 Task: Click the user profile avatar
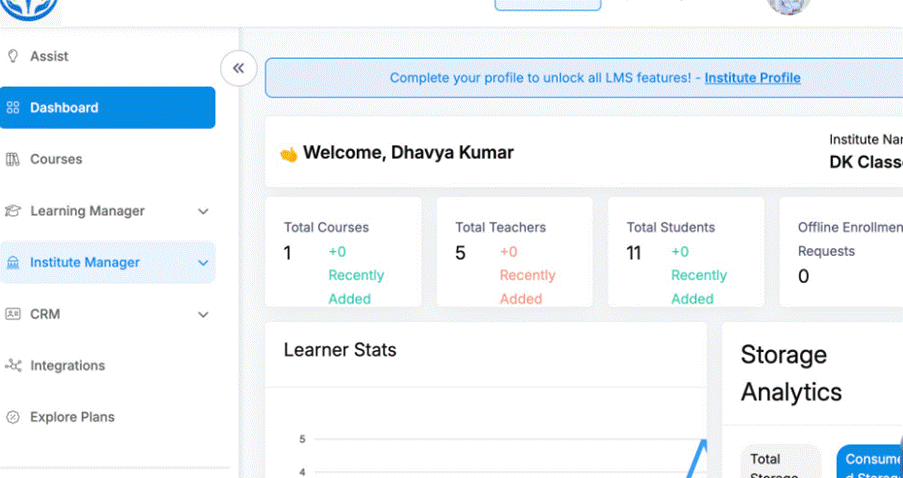(x=788, y=5)
